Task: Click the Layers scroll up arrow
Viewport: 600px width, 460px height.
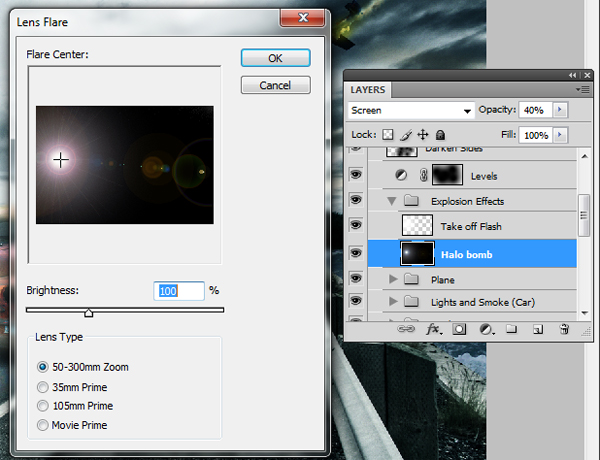Action: [x=584, y=156]
